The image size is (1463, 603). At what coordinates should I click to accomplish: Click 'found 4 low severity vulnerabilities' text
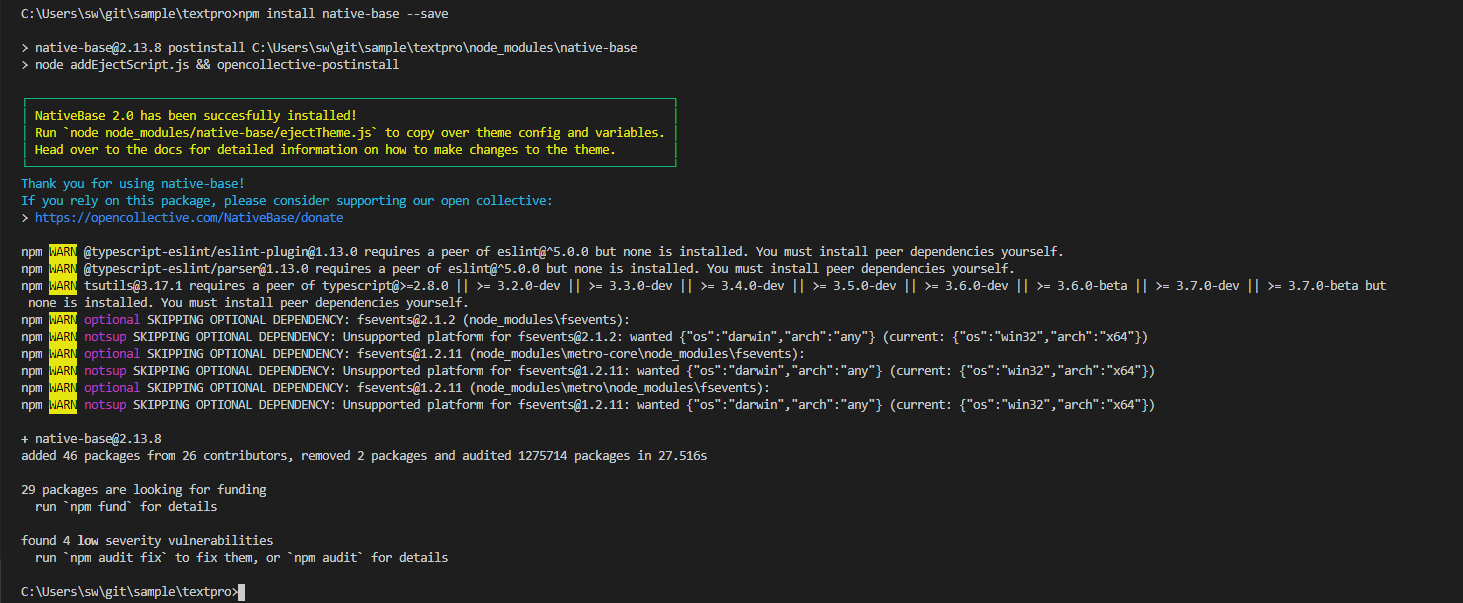147,541
